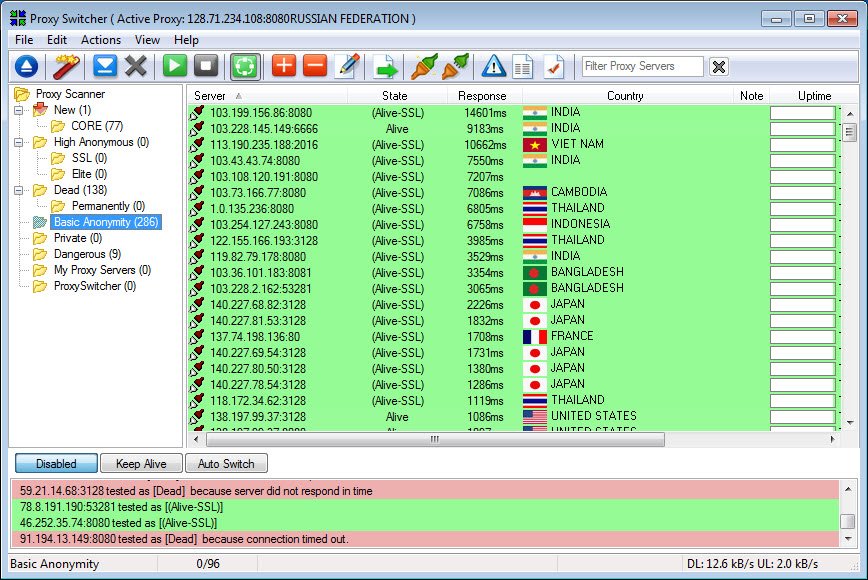Click the gray X delete toolbar icon
Viewport: 868px width, 580px height.
pos(136,66)
